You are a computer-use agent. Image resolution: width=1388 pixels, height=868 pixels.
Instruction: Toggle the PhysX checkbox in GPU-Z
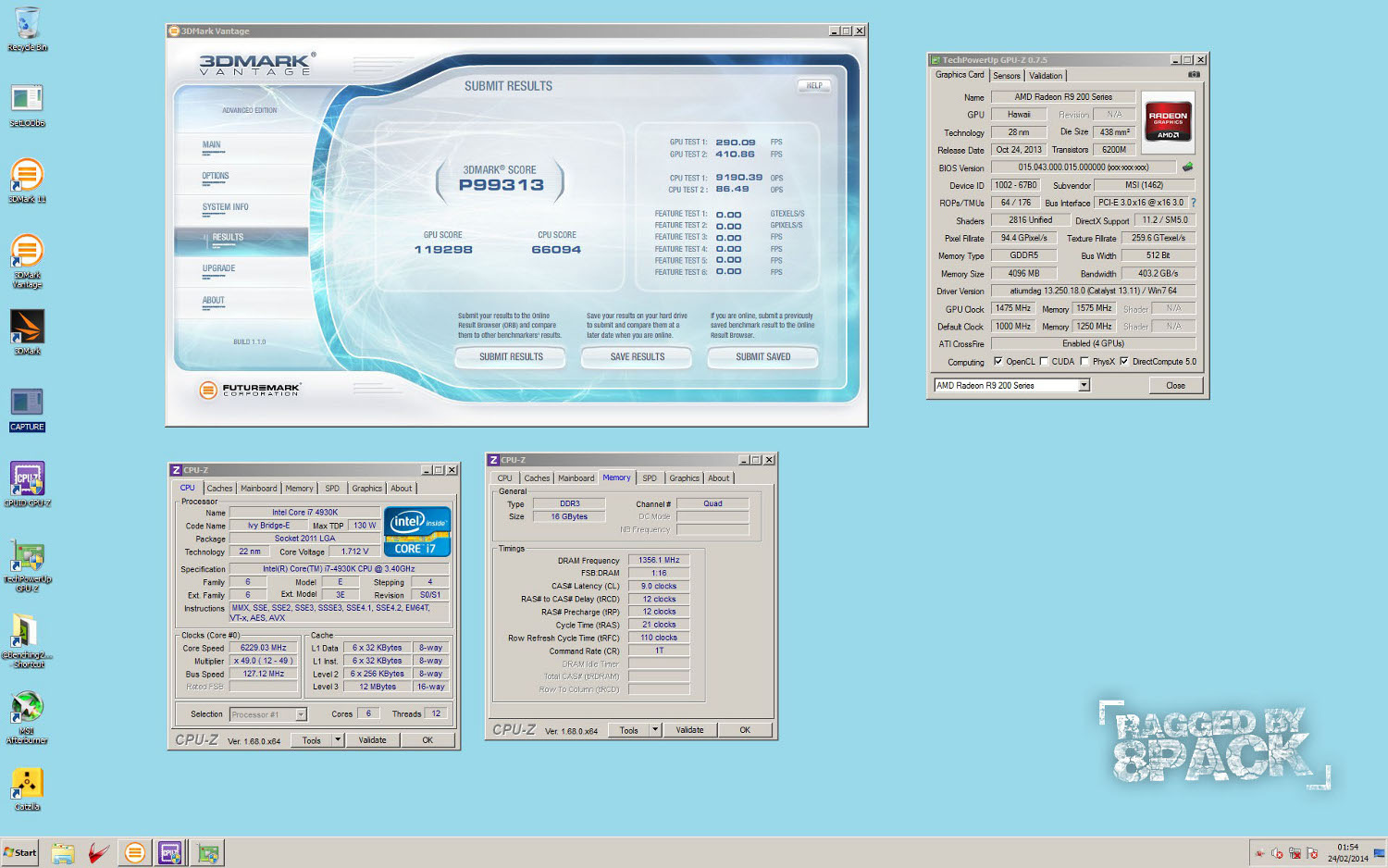(x=1084, y=362)
